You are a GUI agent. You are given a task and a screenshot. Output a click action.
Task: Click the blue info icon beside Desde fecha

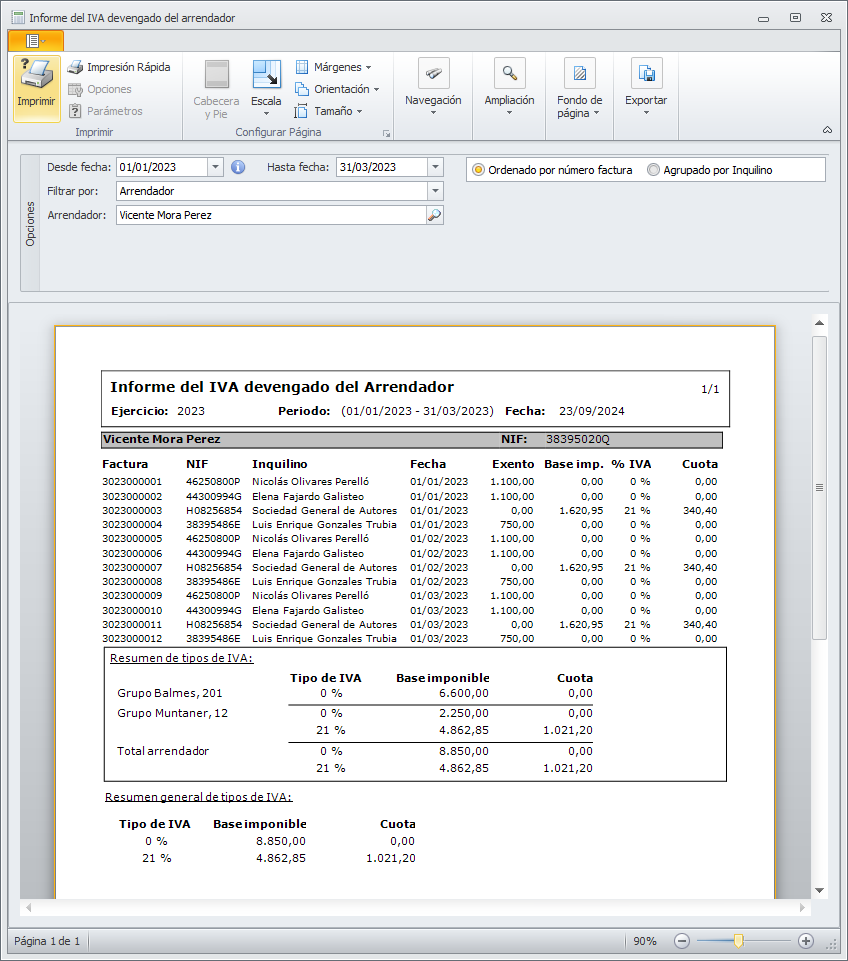coord(238,167)
